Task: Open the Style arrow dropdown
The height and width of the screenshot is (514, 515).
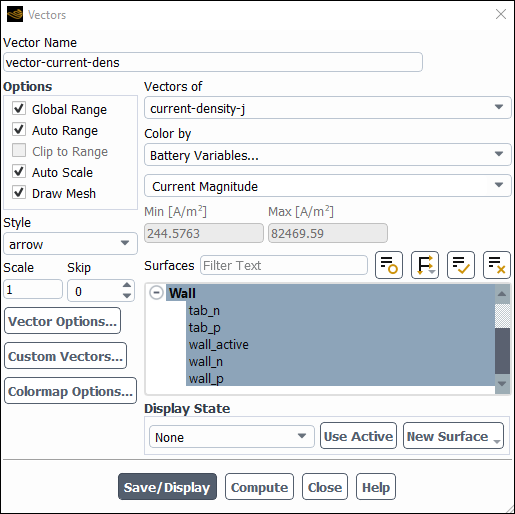Action: (70, 244)
